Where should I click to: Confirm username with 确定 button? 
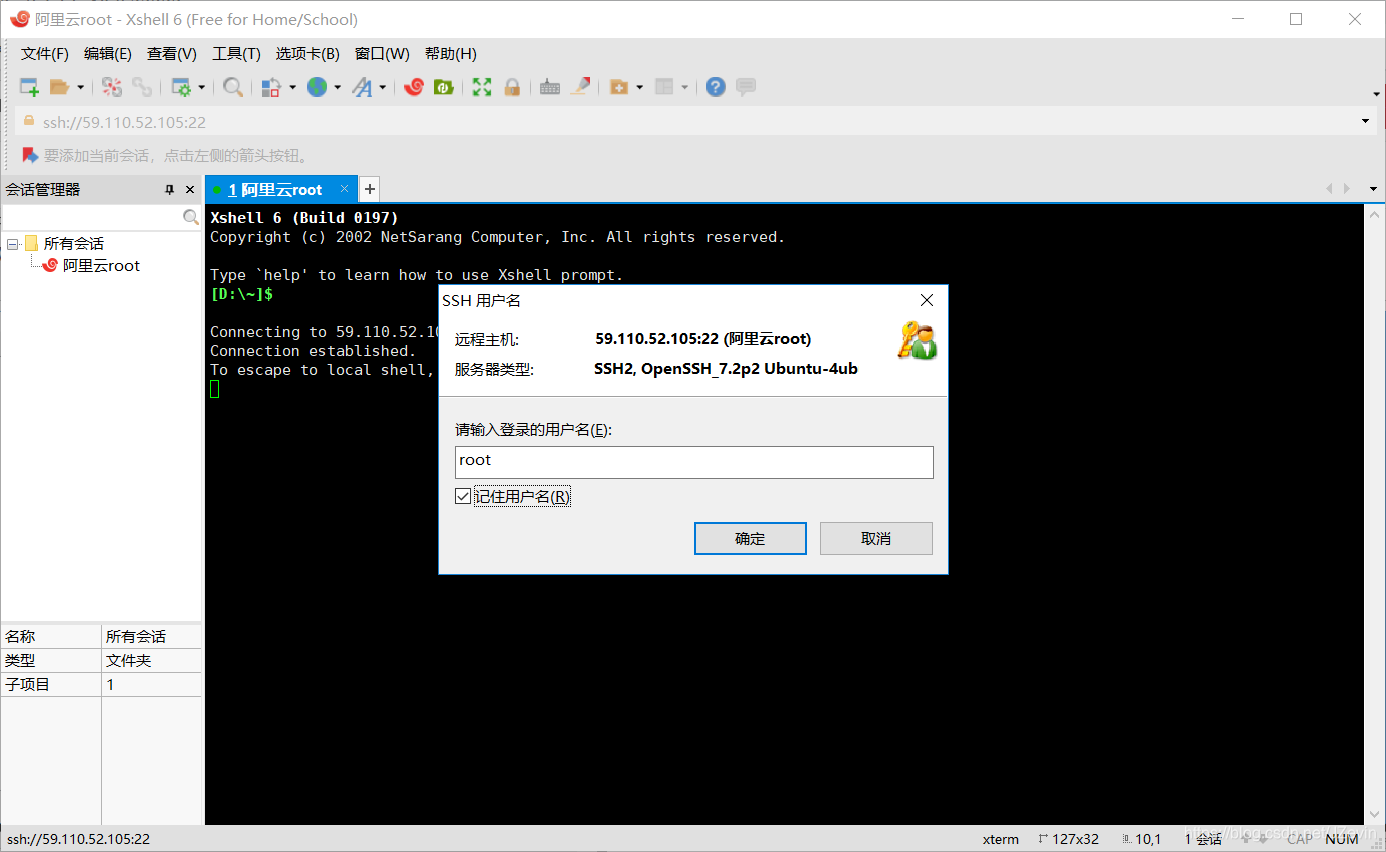750,538
